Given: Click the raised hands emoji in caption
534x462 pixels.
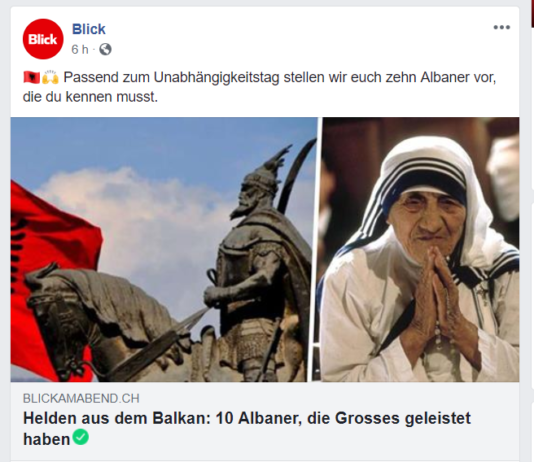Looking at the screenshot, I should (50, 77).
